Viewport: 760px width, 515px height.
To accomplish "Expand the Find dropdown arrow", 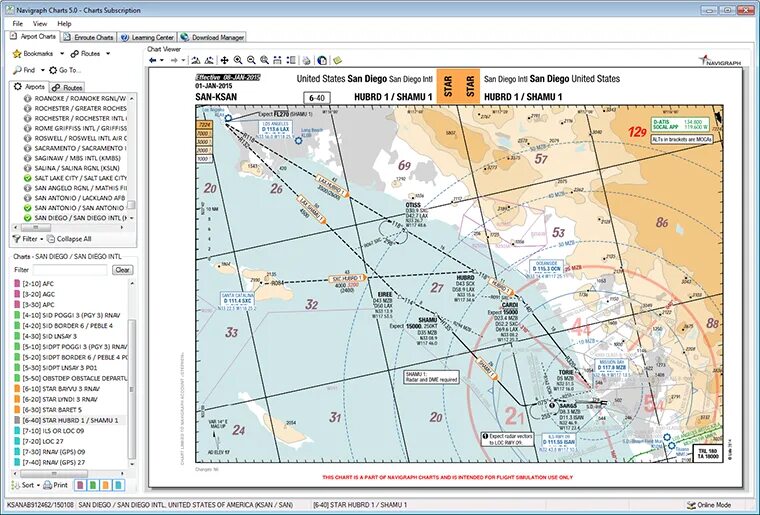I will [43, 70].
